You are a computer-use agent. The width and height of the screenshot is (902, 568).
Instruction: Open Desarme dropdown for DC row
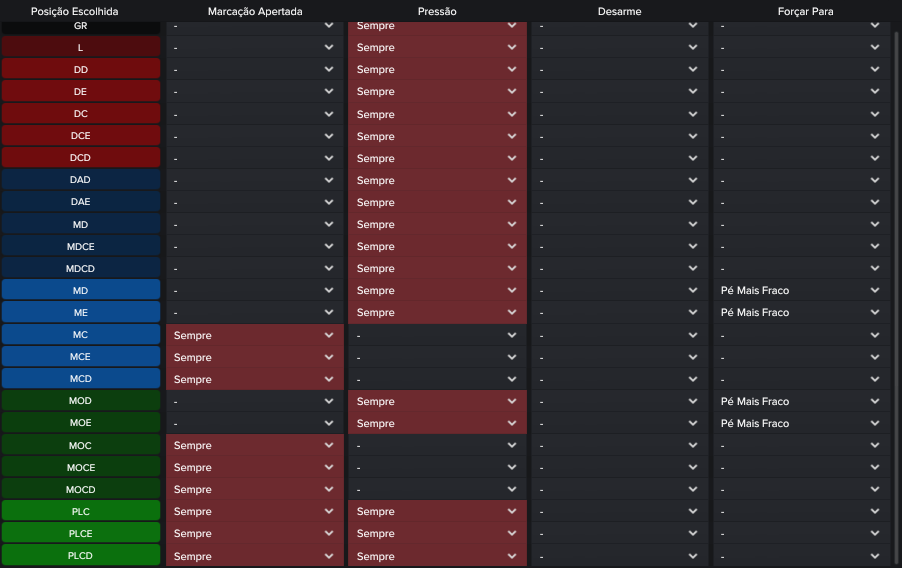tap(618, 114)
